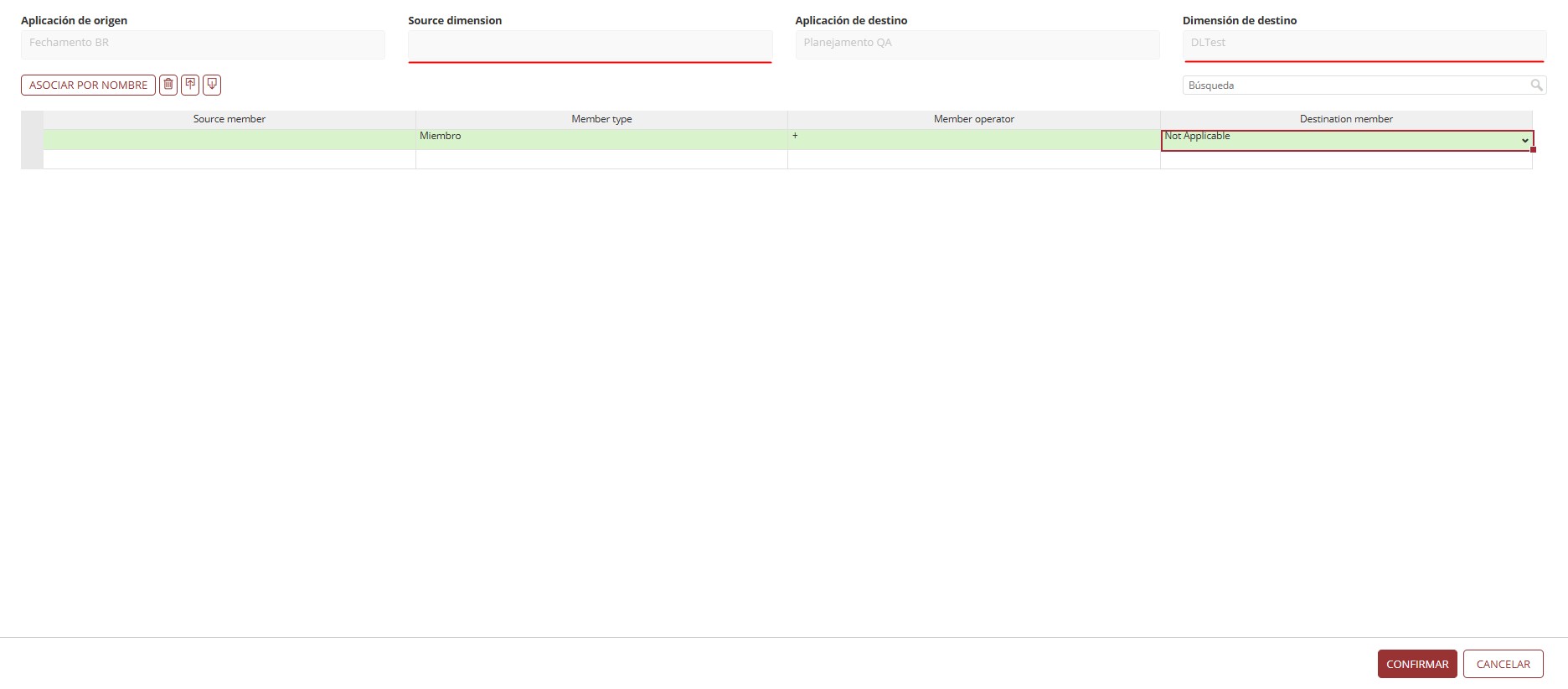The width and height of the screenshot is (1568, 689).
Task: Click the download arrow icon button
Action: pyautogui.click(x=212, y=85)
